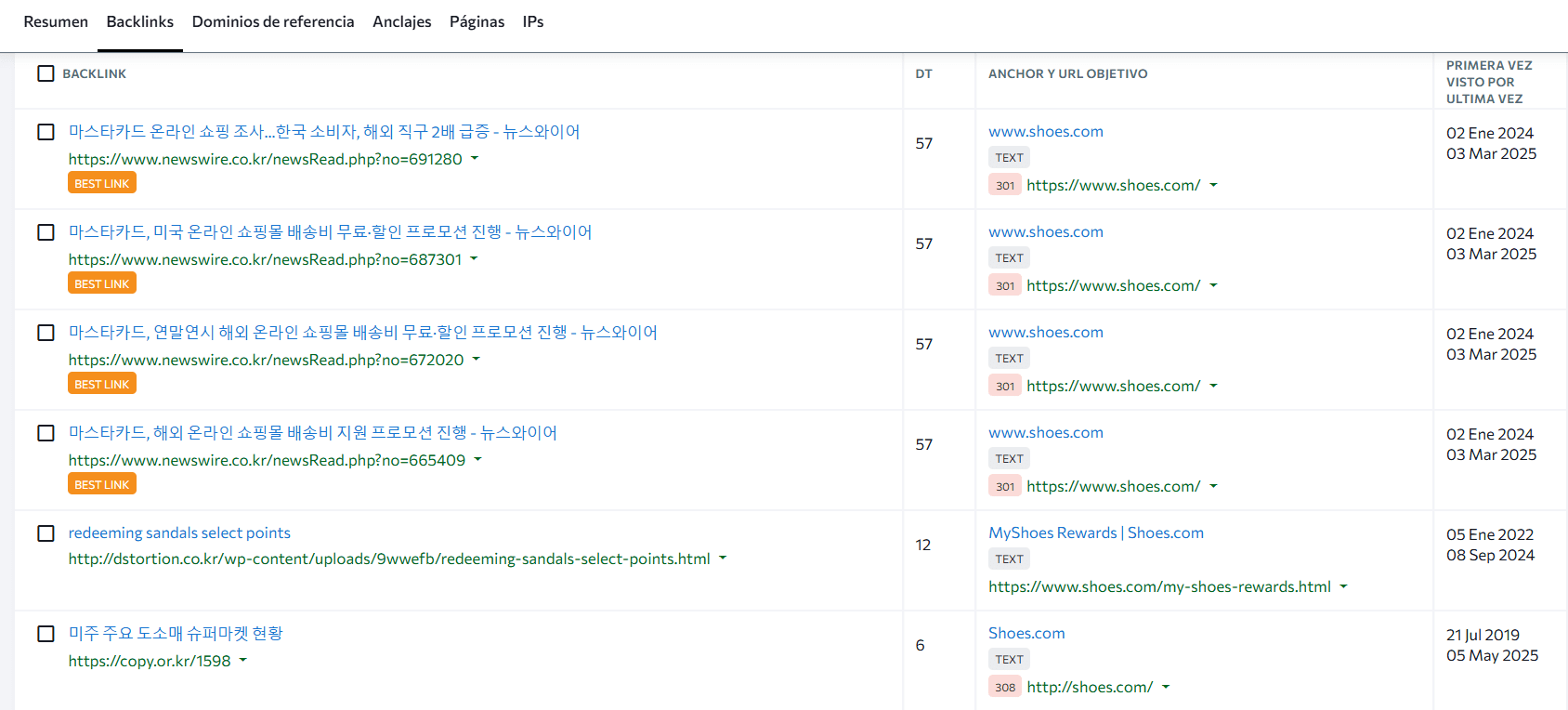Screen dimensions: 1568x710
Task: Click the TEXT tag in the copy.or.kr row
Action: (x=1010, y=660)
